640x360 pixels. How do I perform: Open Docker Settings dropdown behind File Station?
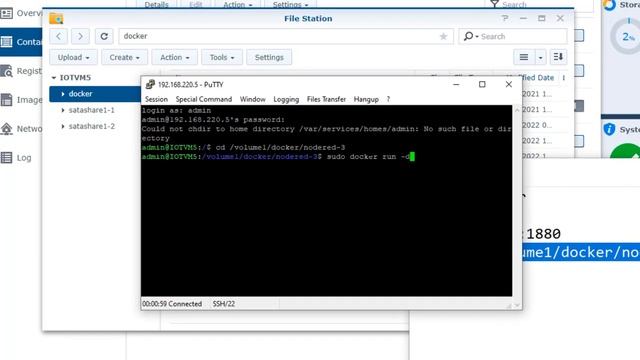coord(290,4)
